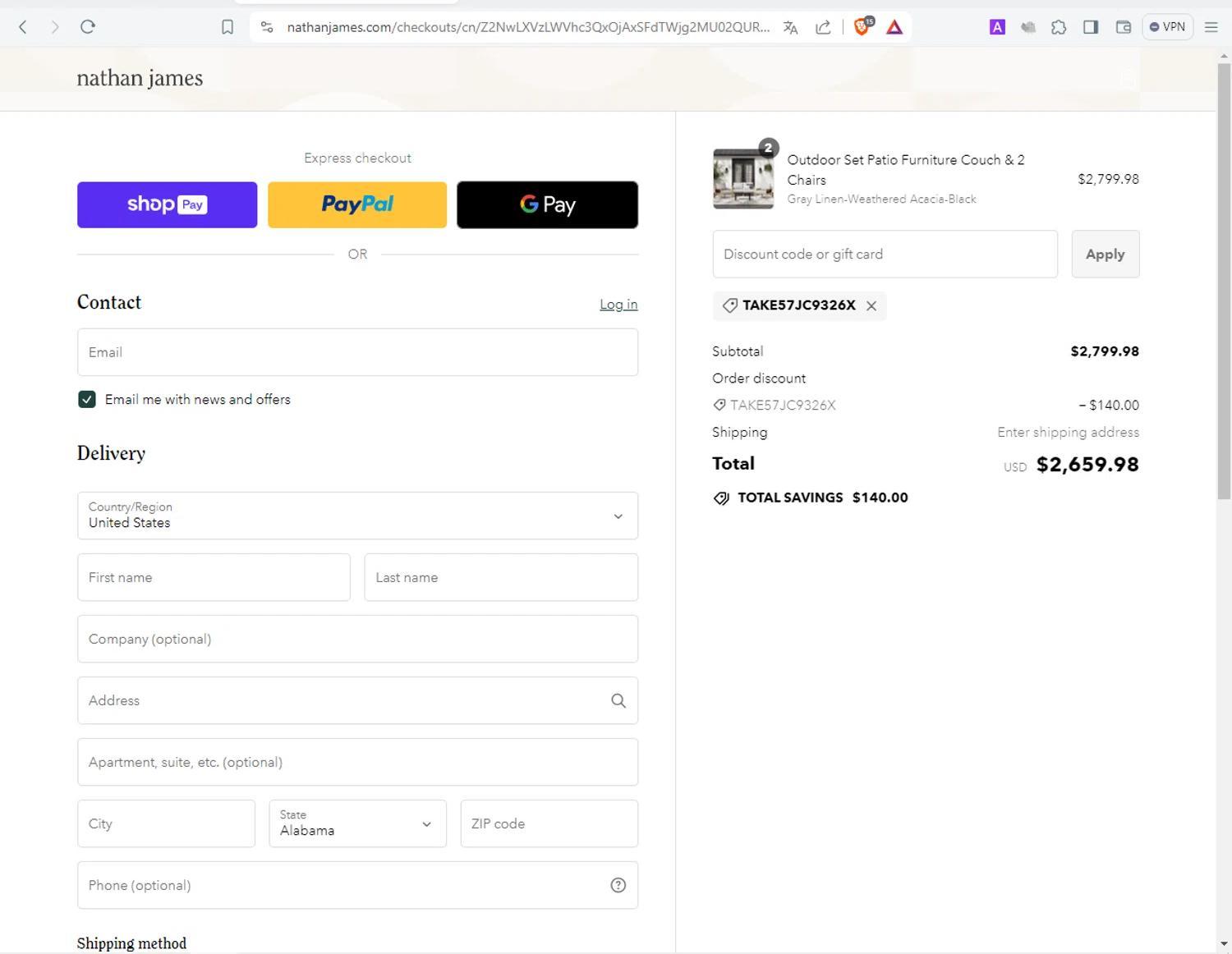Share this page via the share icon

823,27
